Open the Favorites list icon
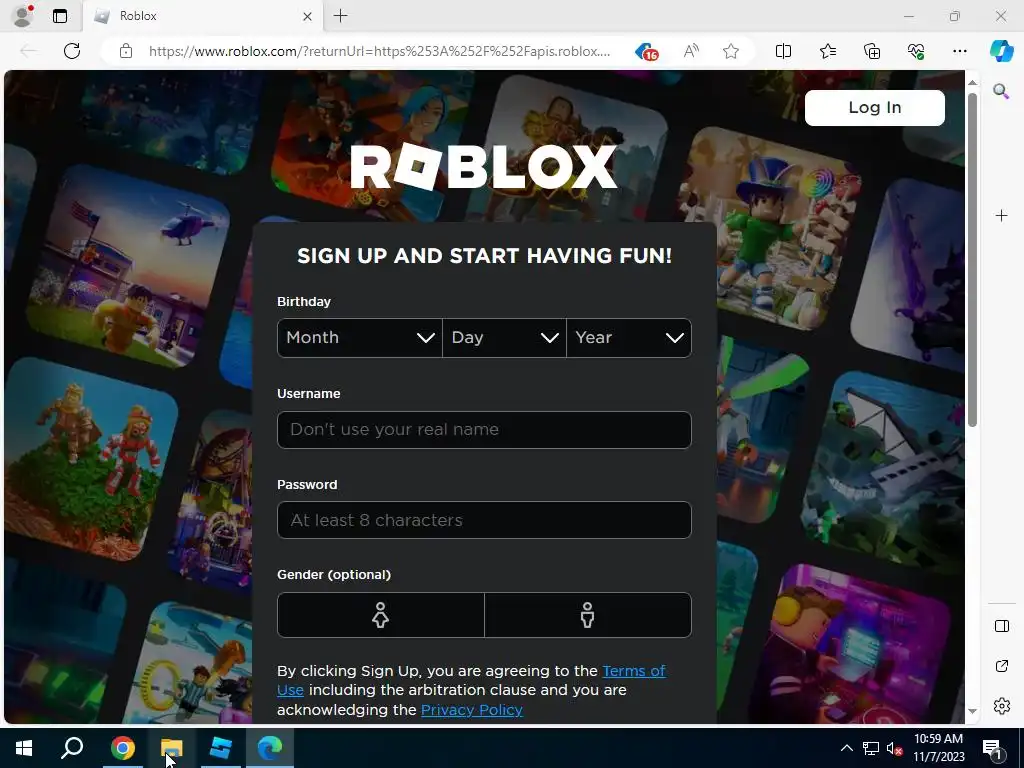 click(827, 51)
